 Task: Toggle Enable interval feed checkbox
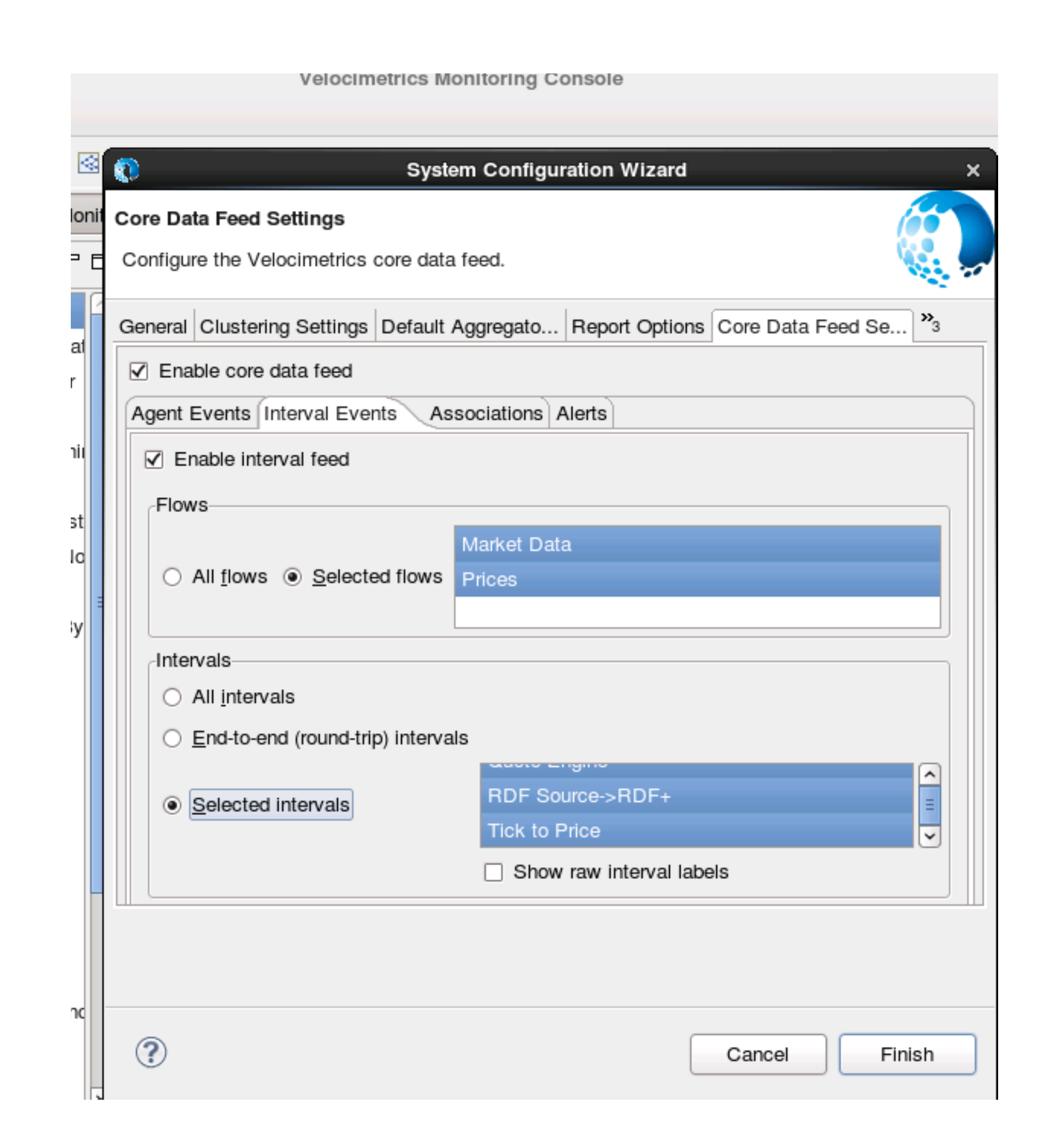154,459
